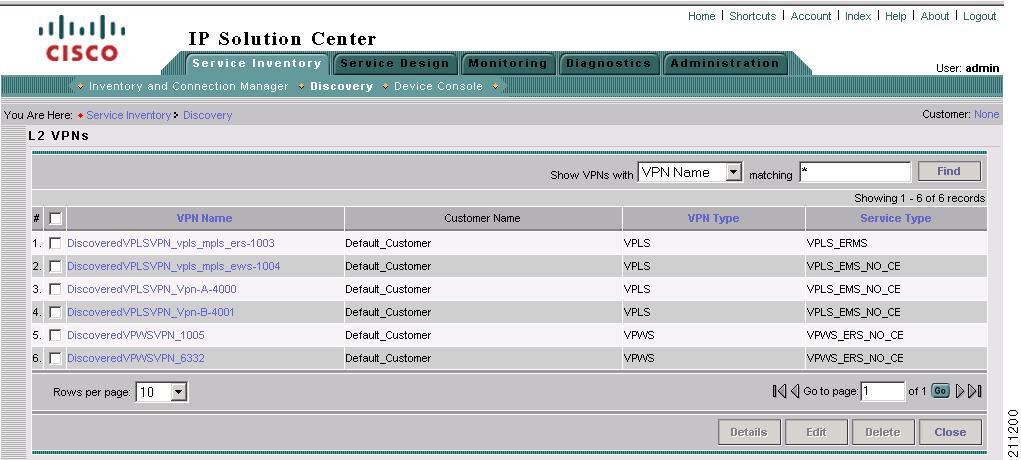The width and height of the screenshot is (1021, 460).
Task: Open DiscoveredVPLSVPN_vpls_mpls_ews-1004 link
Action: 174,266
